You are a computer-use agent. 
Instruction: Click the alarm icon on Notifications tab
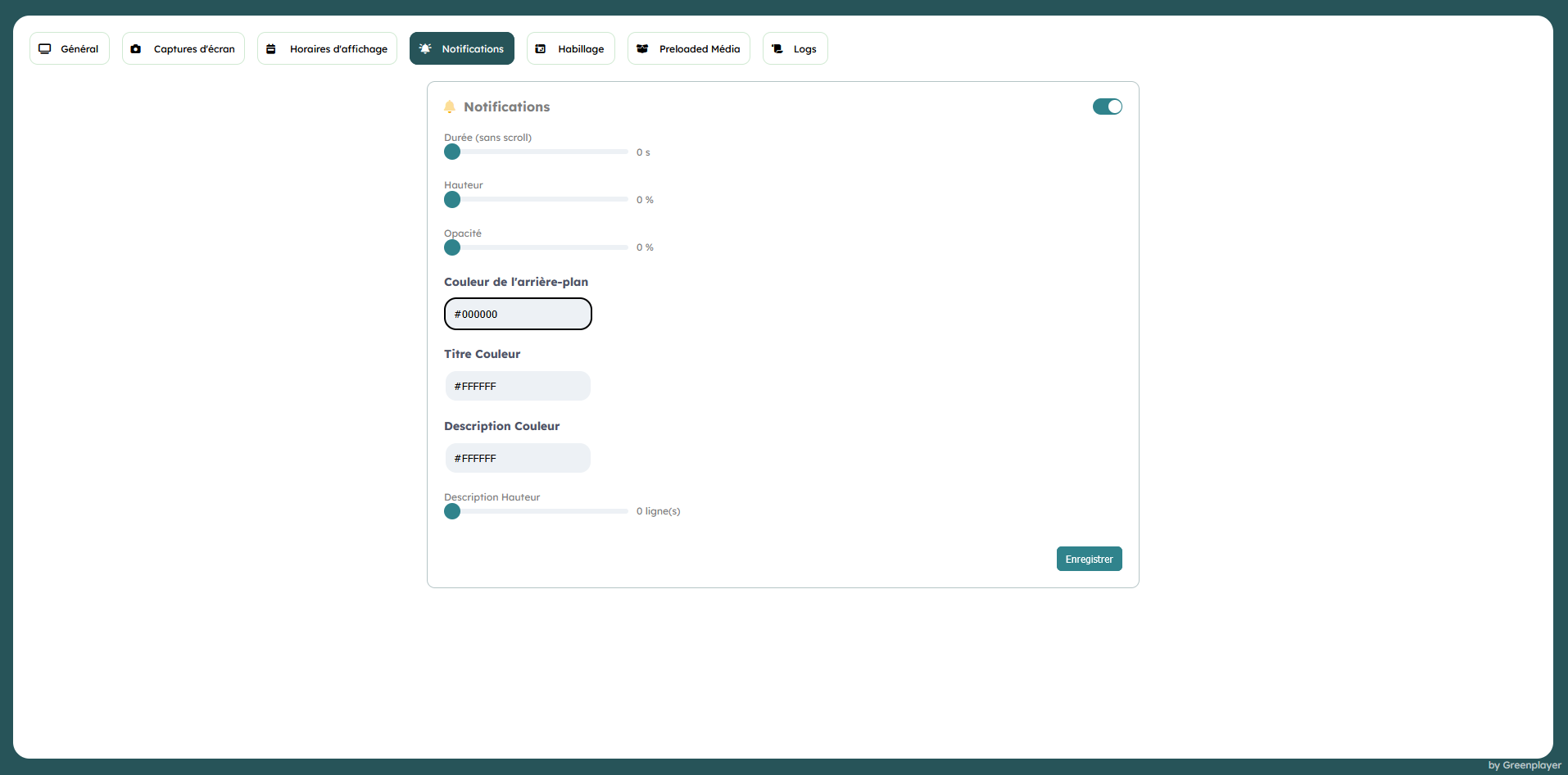click(425, 49)
